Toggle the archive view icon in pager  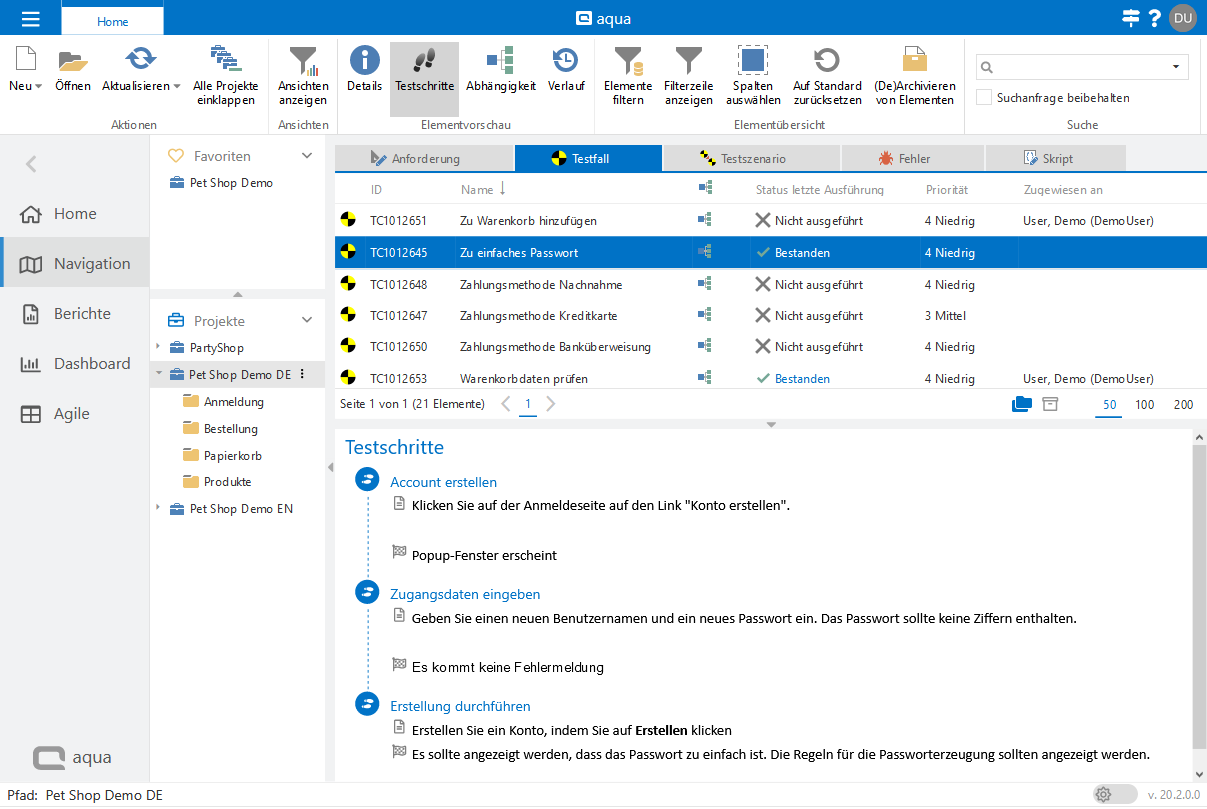[x=1050, y=404]
